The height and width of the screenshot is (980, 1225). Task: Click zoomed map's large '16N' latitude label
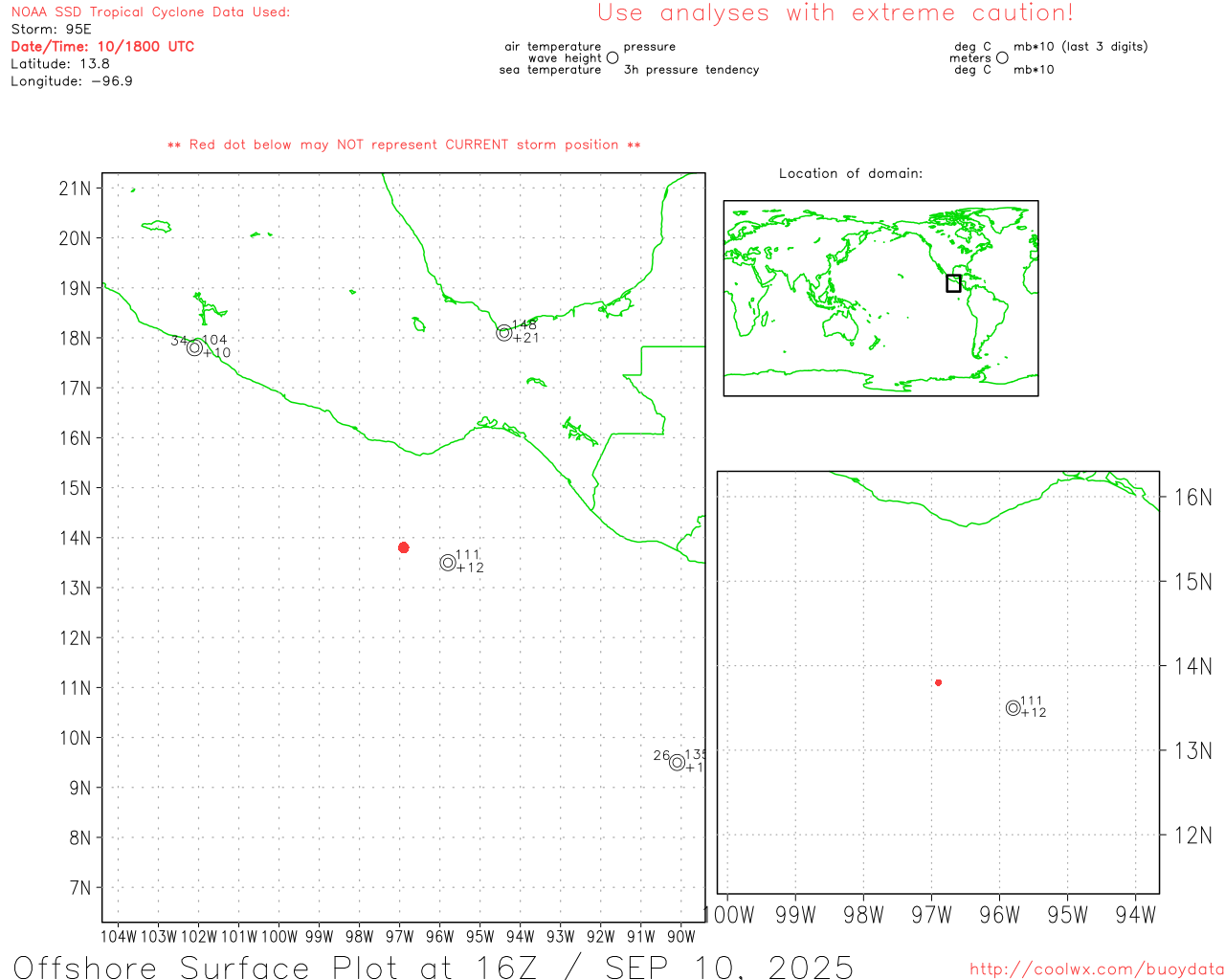coord(1193,498)
